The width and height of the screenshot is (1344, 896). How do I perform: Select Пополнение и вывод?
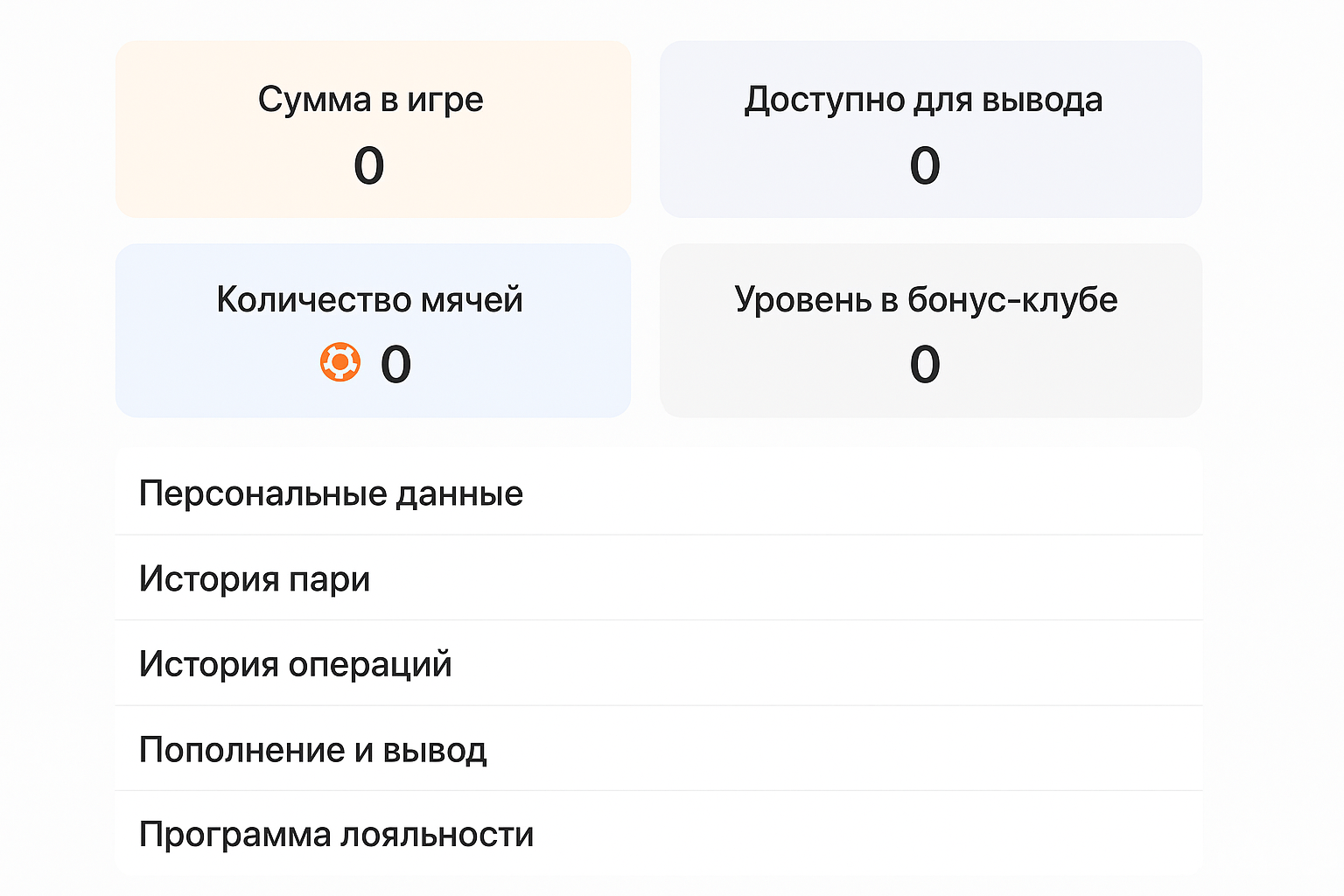click(x=312, y=750)
